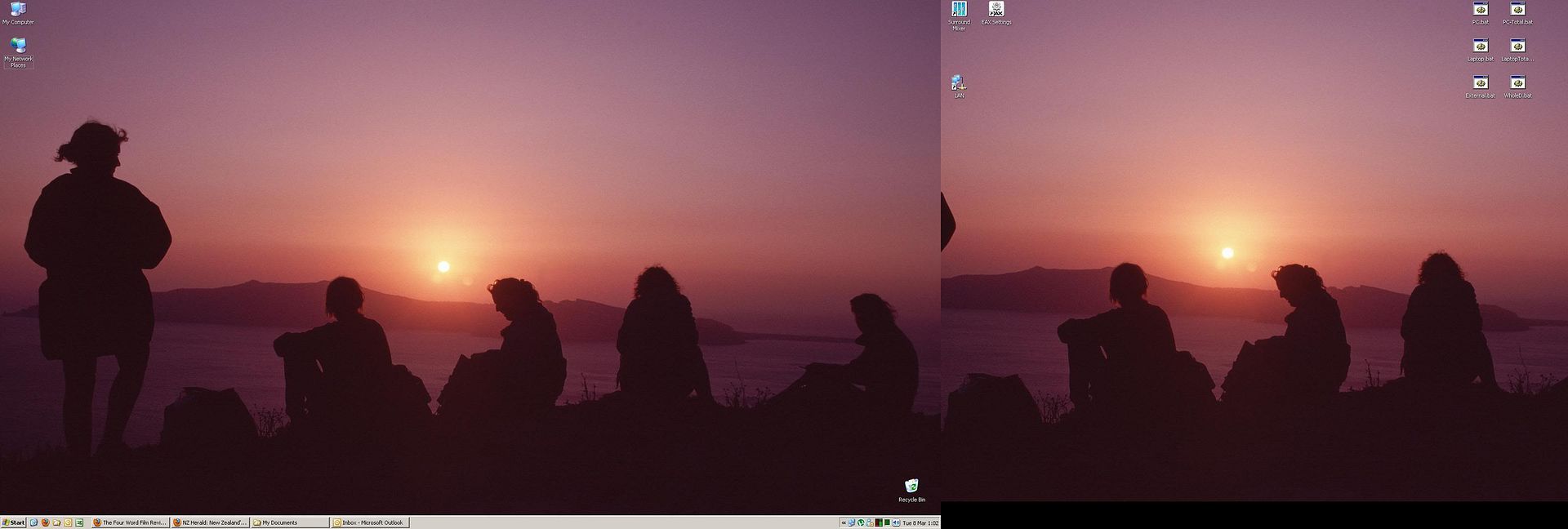This screenshot has width=1568, height=529.
Task: Select the EAX Settings desktop icon
Action: coord(996,13)
